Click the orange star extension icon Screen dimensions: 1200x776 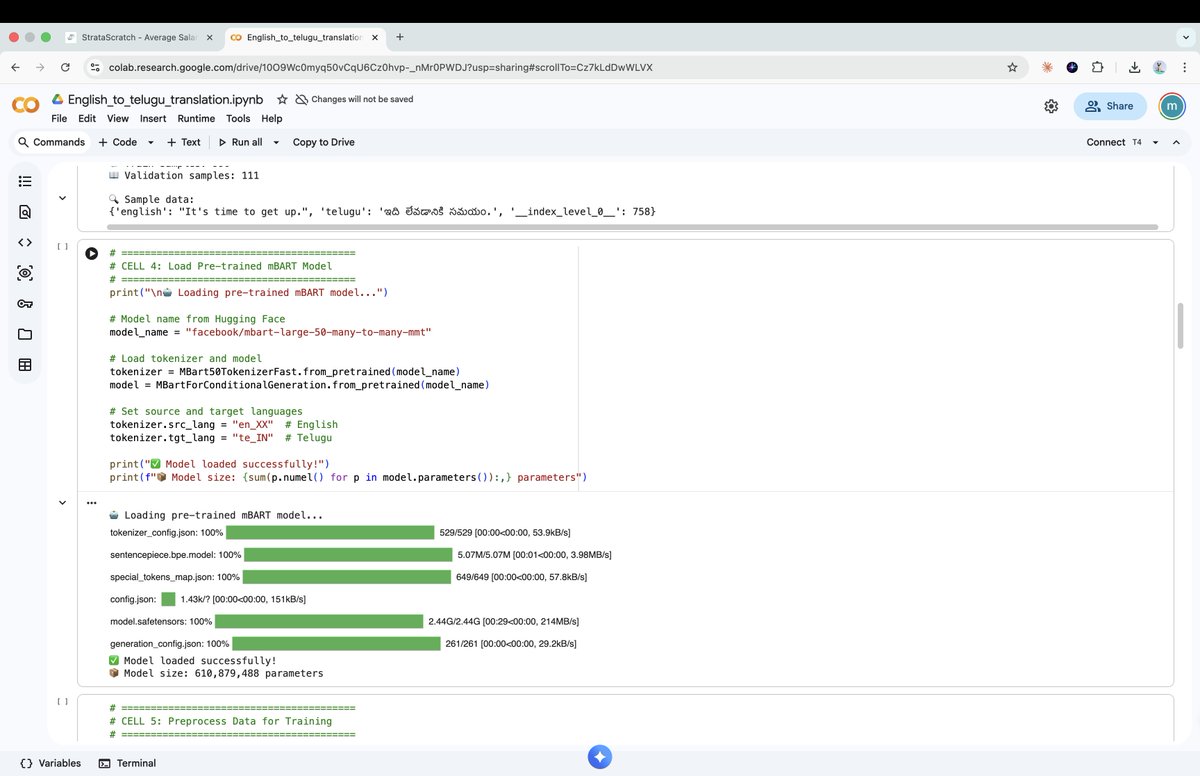click(x=1047, y=67)
